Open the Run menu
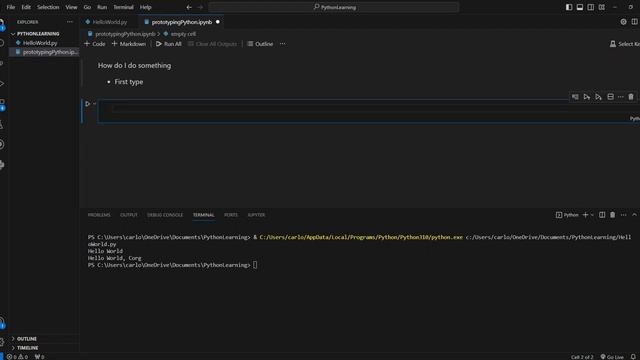The width and height of the screenshot is (640, 360). pos(102,7)
